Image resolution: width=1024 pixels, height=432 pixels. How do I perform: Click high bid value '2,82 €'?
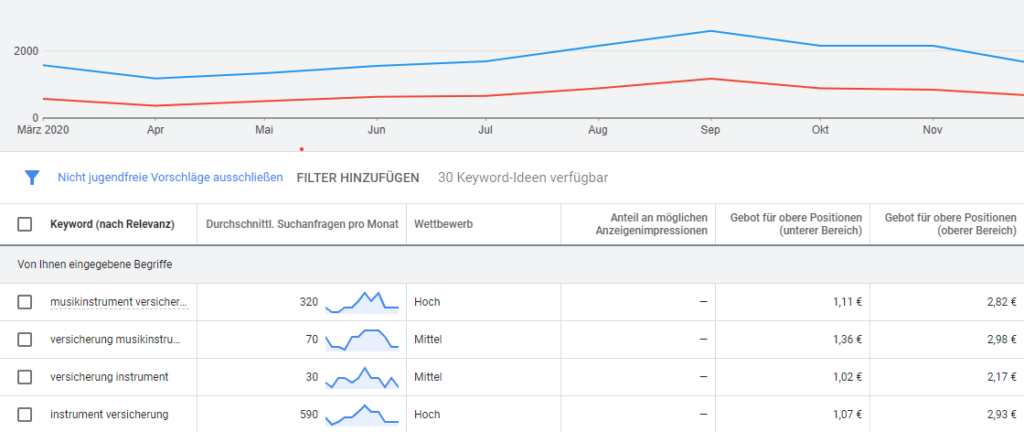(1004, 302)
